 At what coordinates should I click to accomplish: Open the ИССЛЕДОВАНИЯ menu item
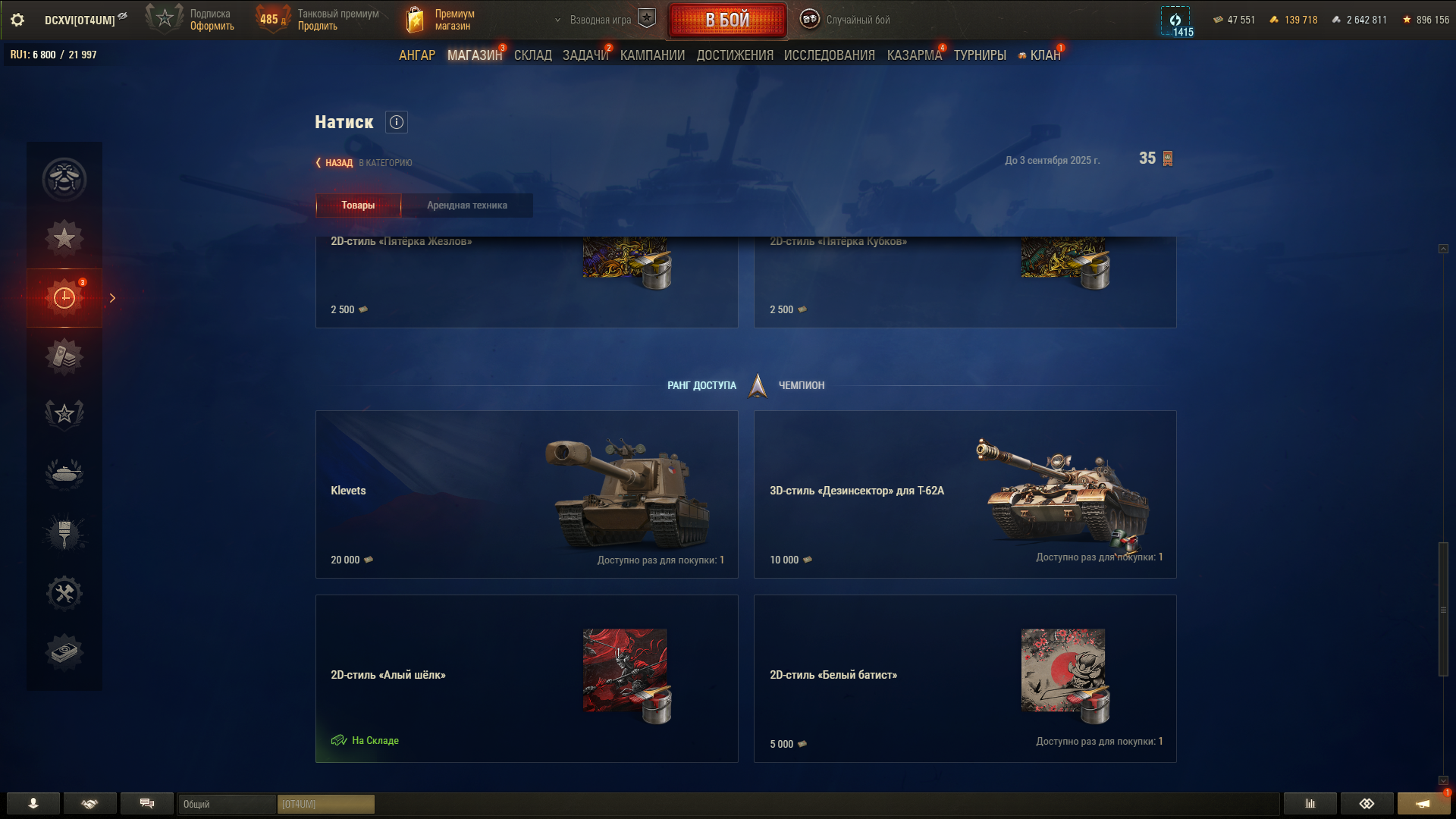(x=829, y=55)
